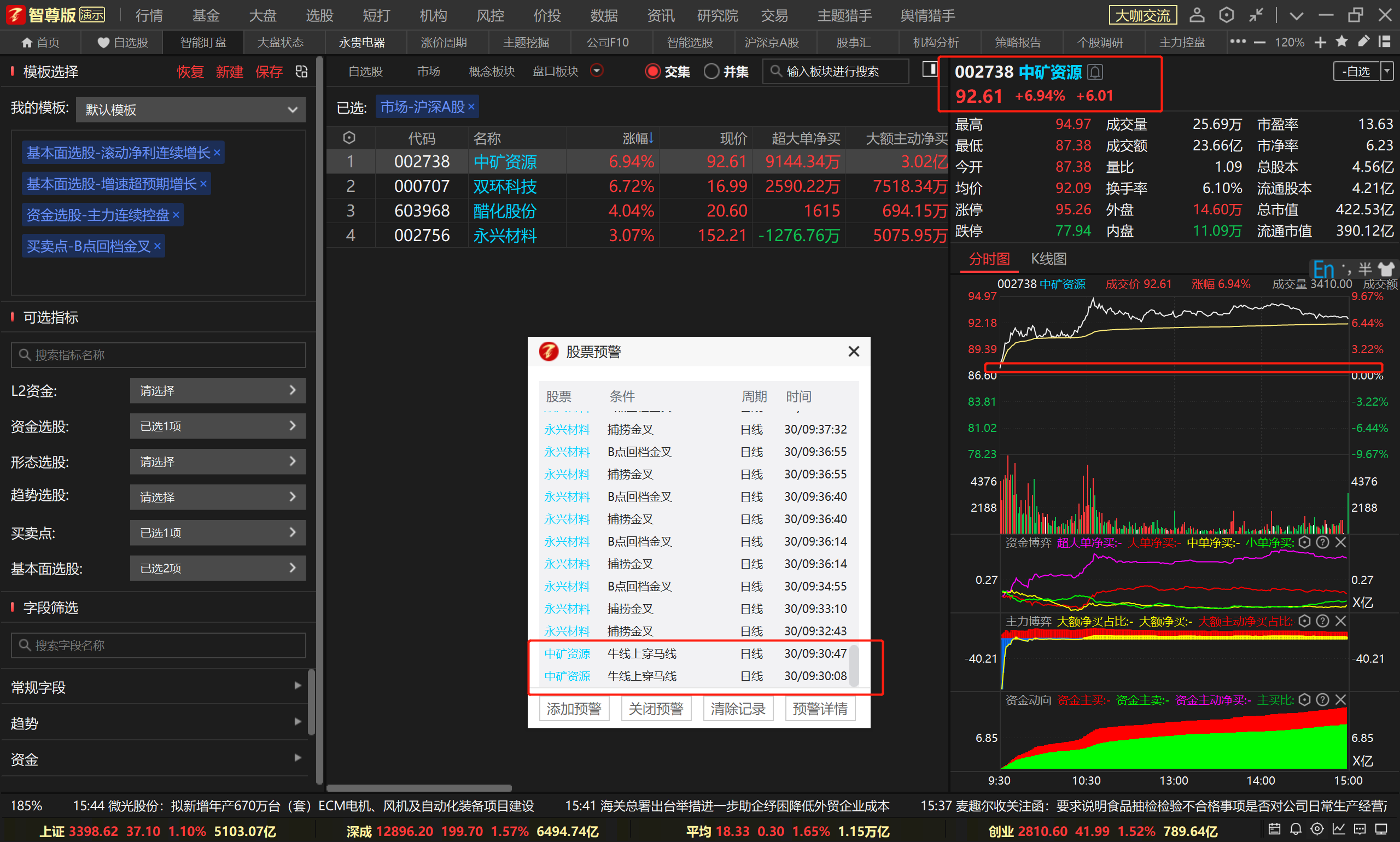Click the 添加预警 button

(574, 709)
